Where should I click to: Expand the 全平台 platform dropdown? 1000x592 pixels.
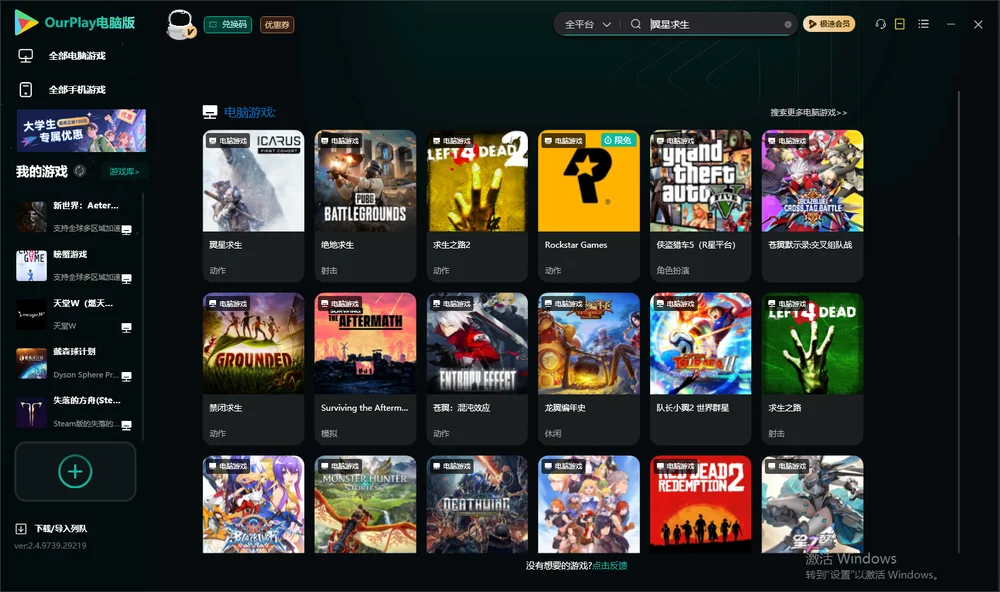tap(587, 24)
